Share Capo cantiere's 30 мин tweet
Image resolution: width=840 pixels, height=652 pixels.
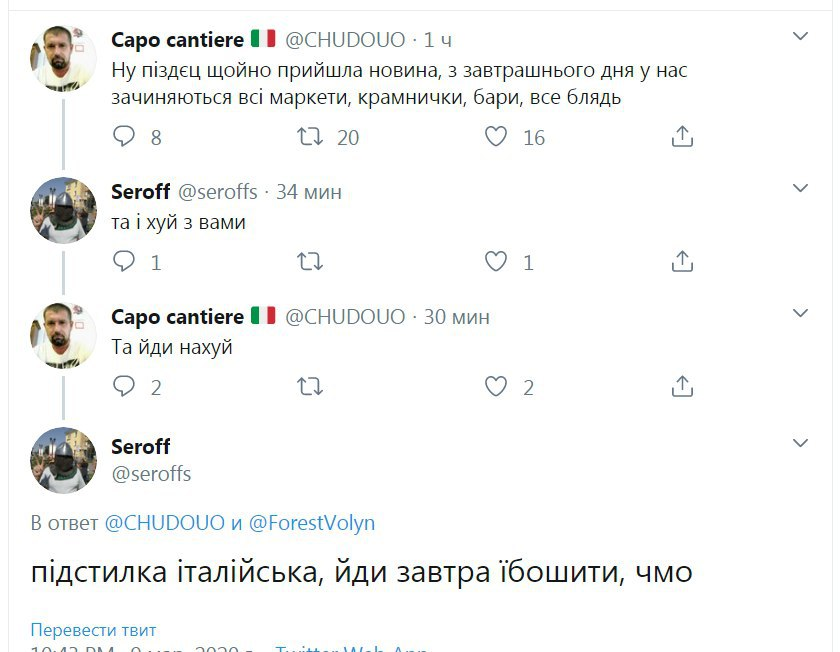[682, 386]
